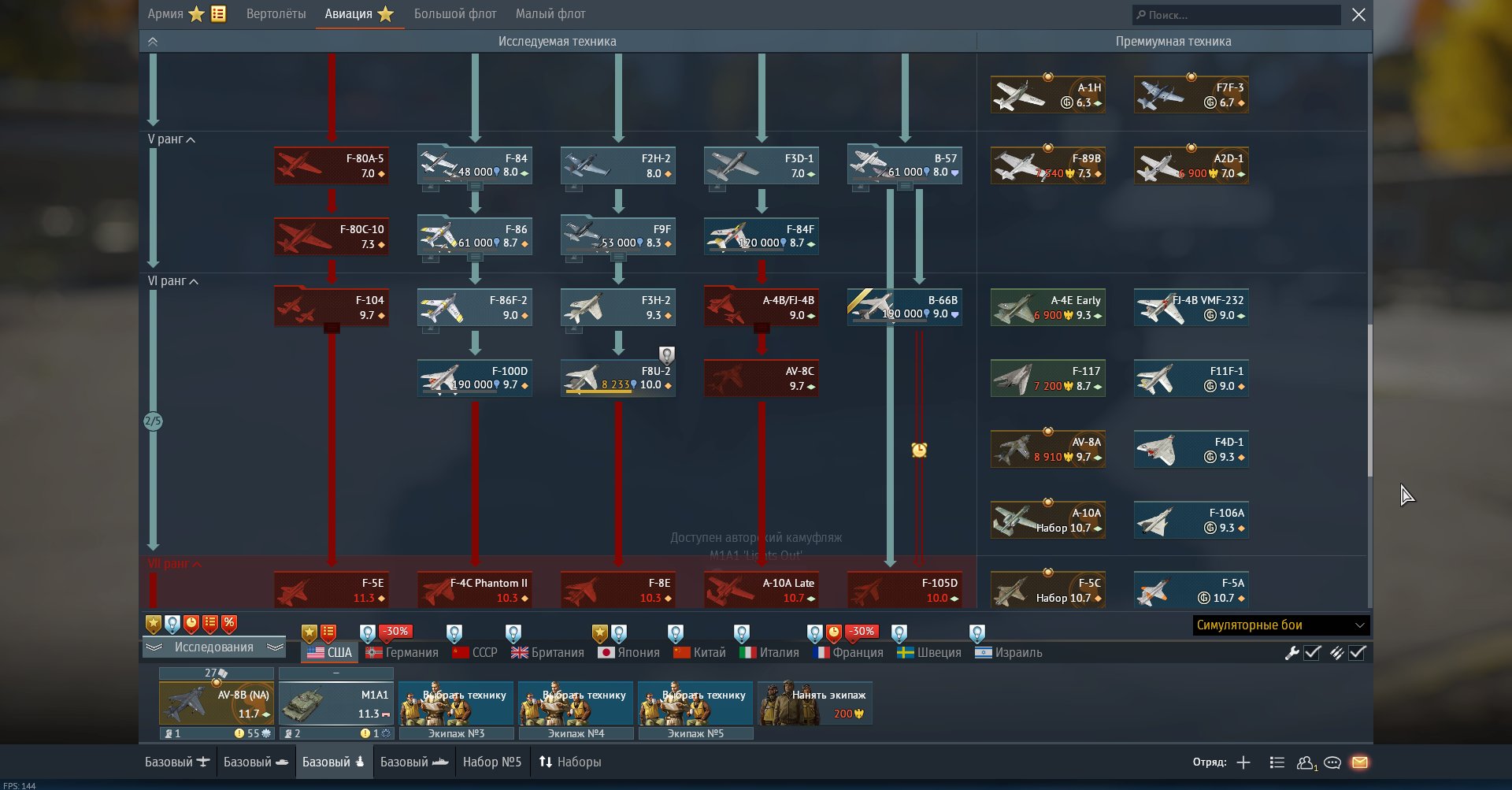Click the yellow alarm clock icon on B-66B line

point(919,450)
